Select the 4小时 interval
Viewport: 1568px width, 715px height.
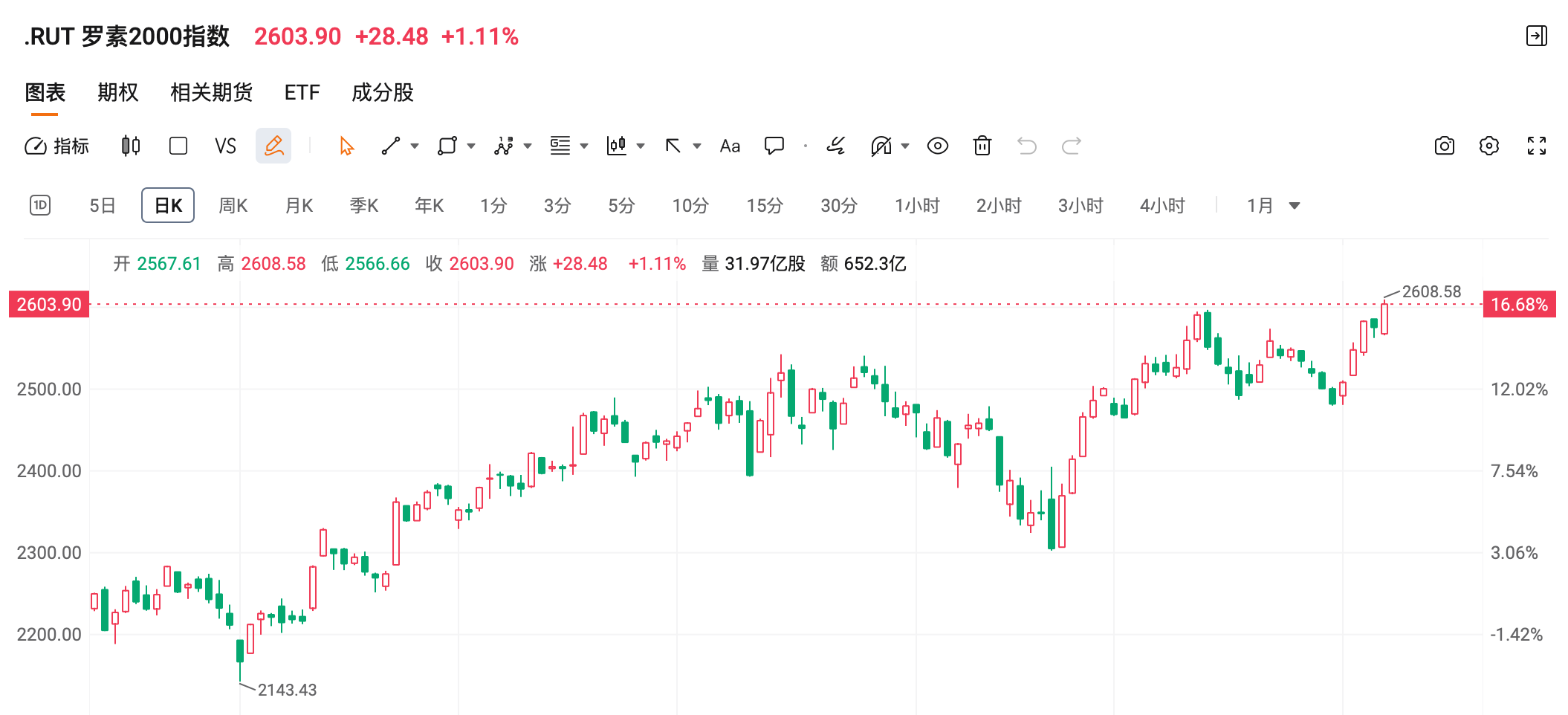[x=1163, y=206]
